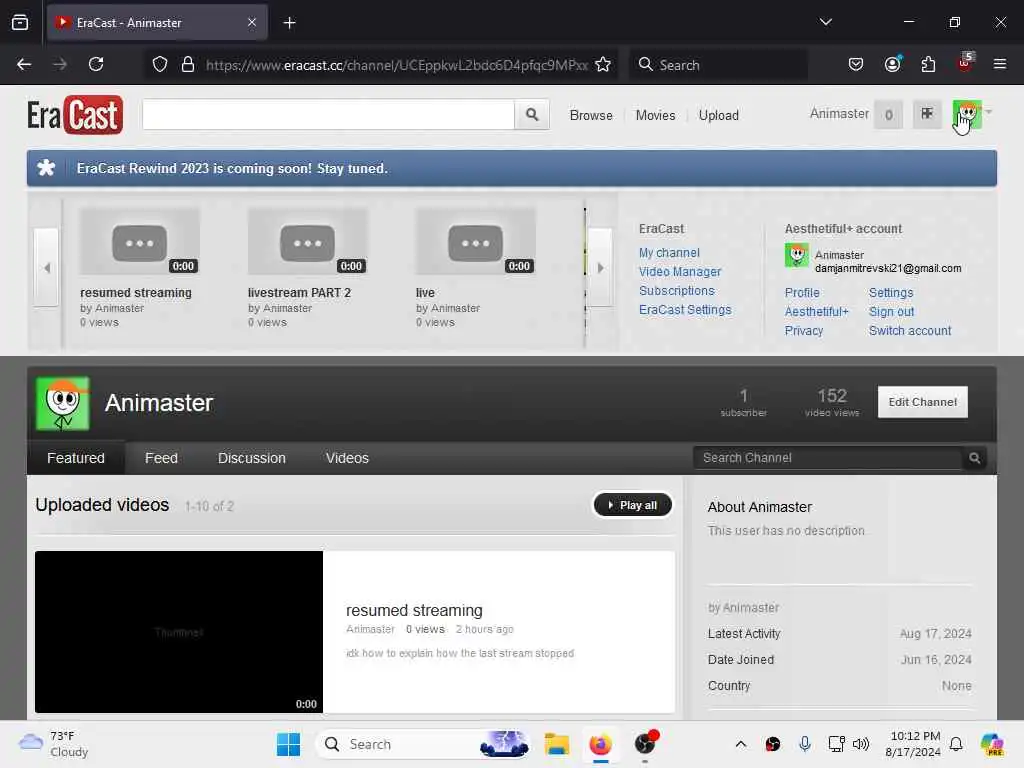The width and height of the screenshot is (1024, 768).
Task: Click the Firefox address bar URL
Action: [x=396, y=65]
